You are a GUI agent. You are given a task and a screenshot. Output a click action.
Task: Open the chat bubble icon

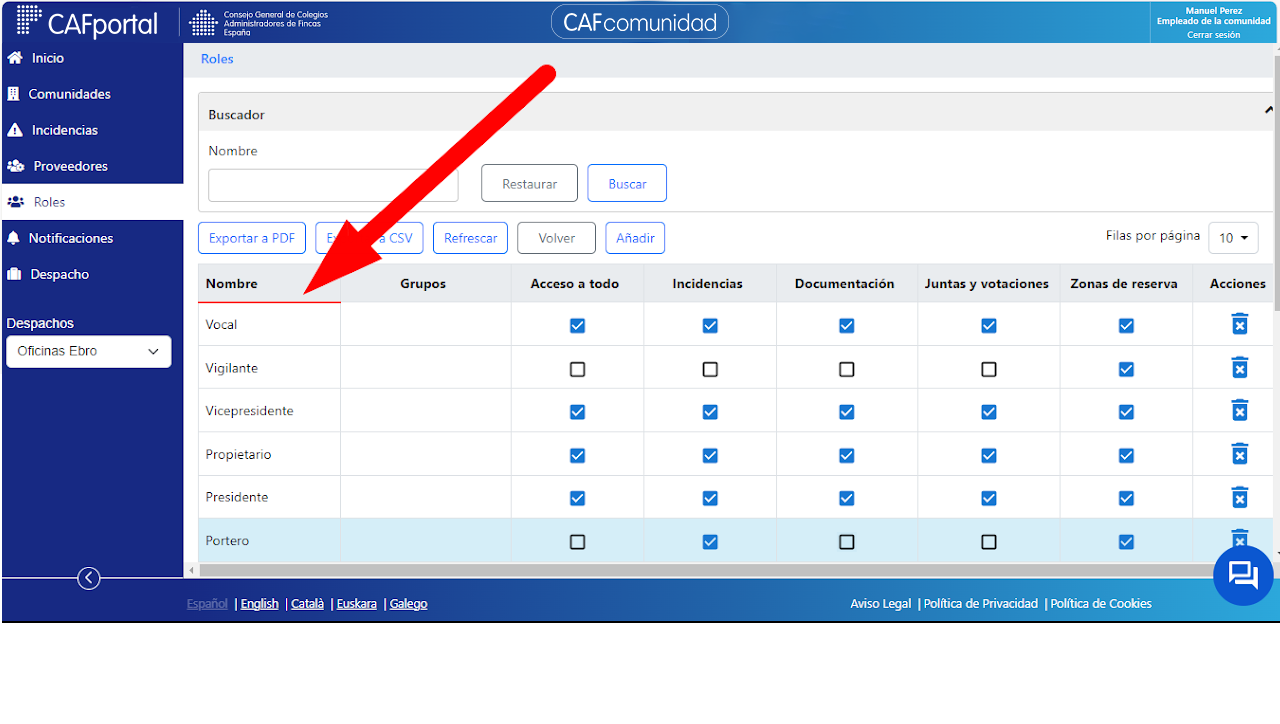(x=1243, y=575)
